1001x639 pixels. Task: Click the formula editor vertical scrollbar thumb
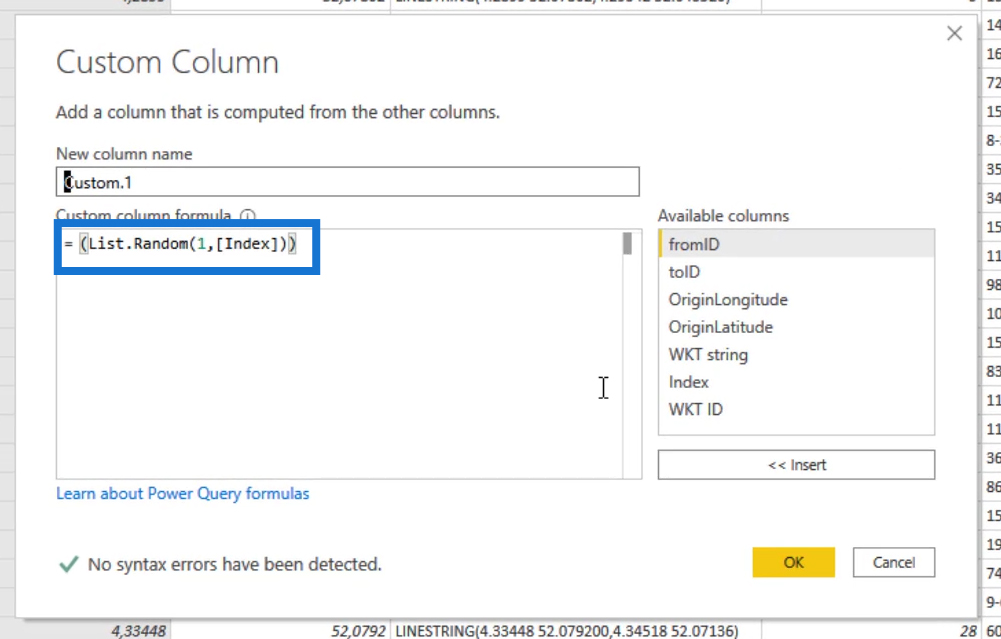pyautogui.click(x=628, y=243)
